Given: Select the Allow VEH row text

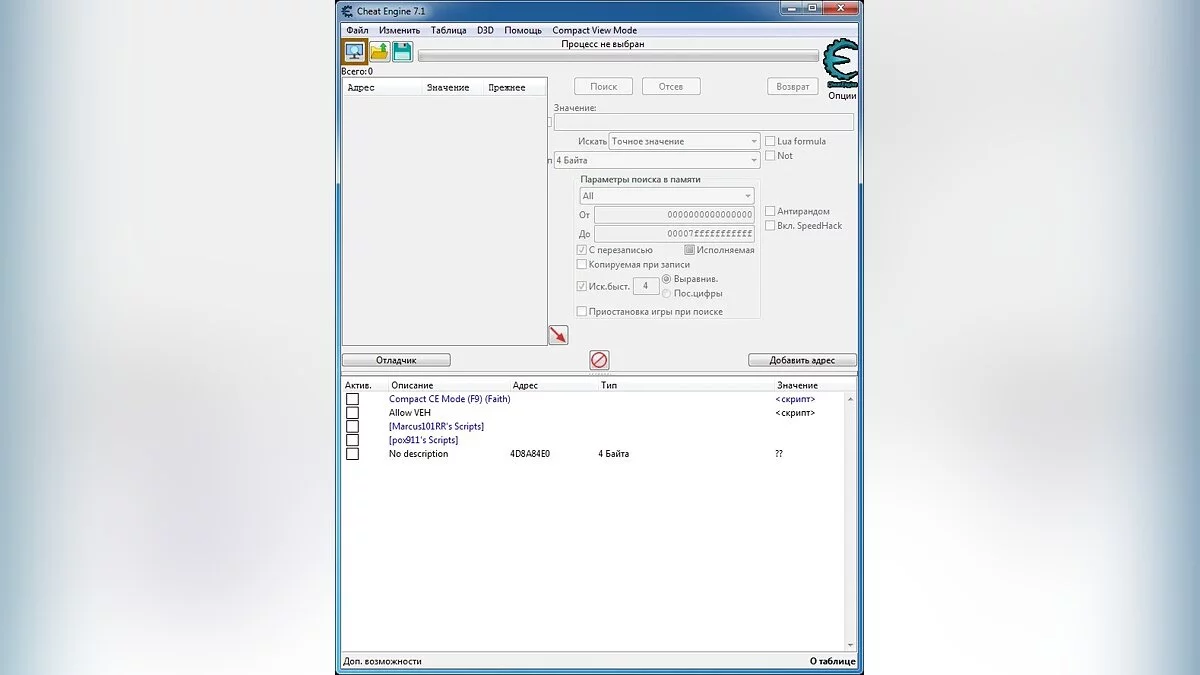Looking at the screenshot, I should 410,413.
